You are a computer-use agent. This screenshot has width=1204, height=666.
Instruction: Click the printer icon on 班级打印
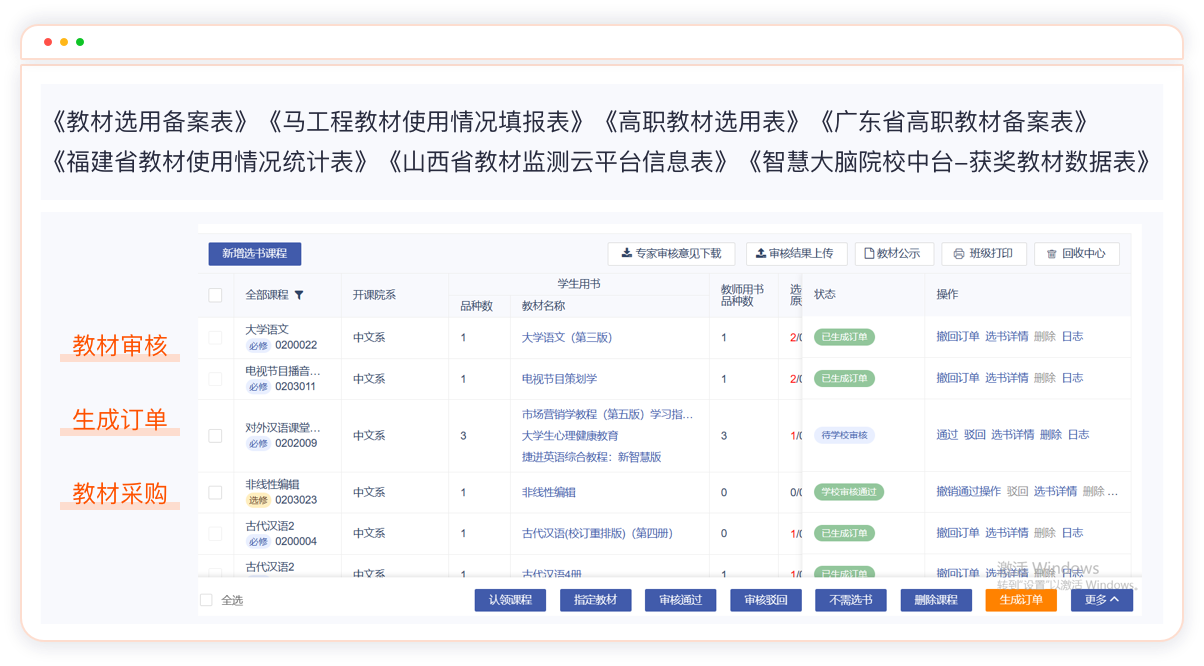pyautogui.click(x=958, y=254)
